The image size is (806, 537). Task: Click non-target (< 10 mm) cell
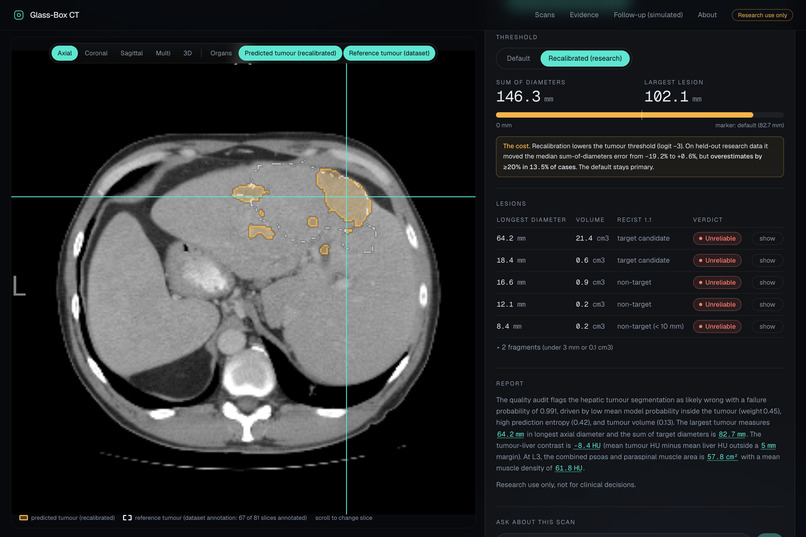[x=650, y=327]
